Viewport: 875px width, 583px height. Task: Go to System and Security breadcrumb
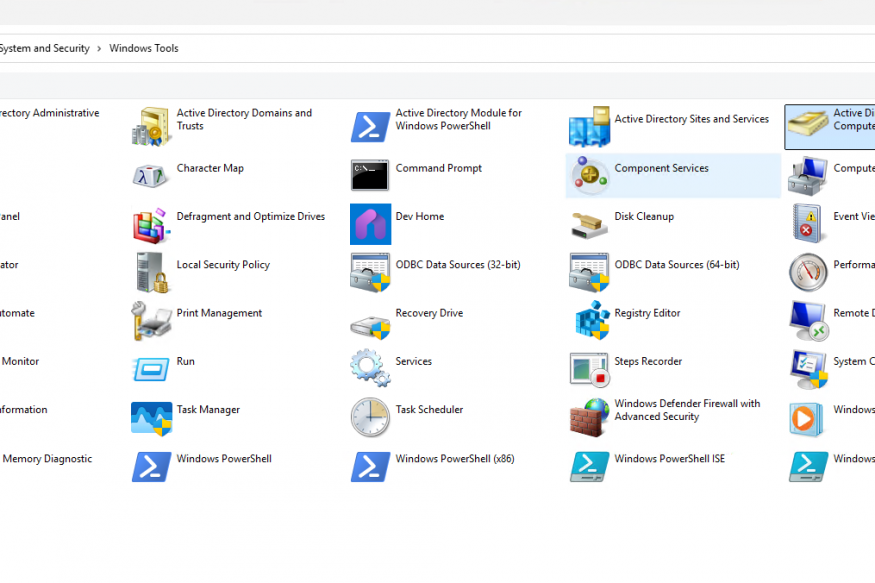coord(44,48)
